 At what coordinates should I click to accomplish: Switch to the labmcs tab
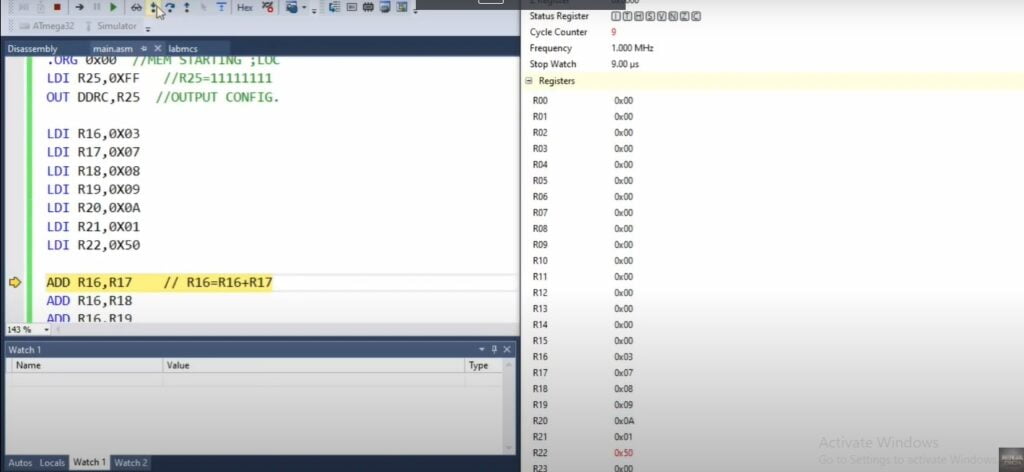[183, 49]
